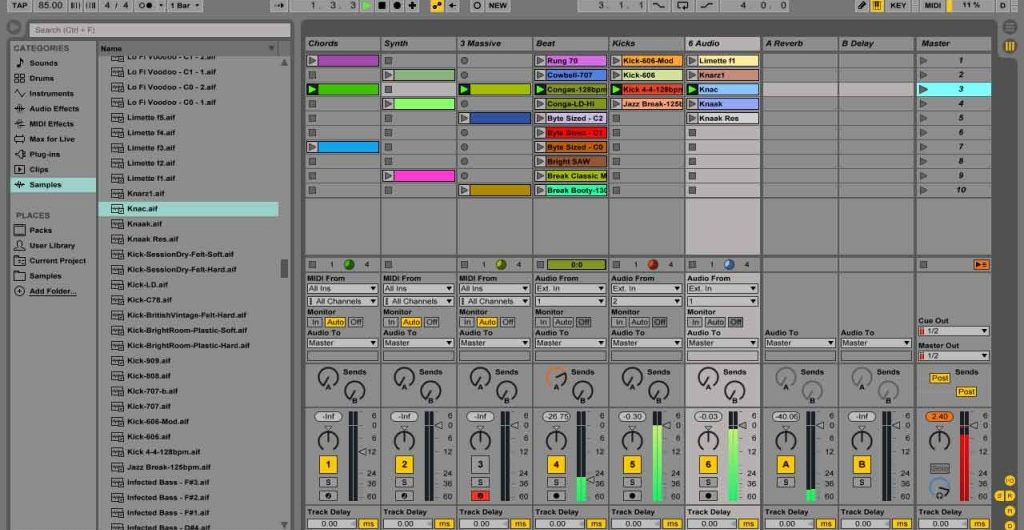Open Chords MIDI From All Ins dropdown
Image resolution: width=1024 pixels, height=530 pixels.
point(343,288)
